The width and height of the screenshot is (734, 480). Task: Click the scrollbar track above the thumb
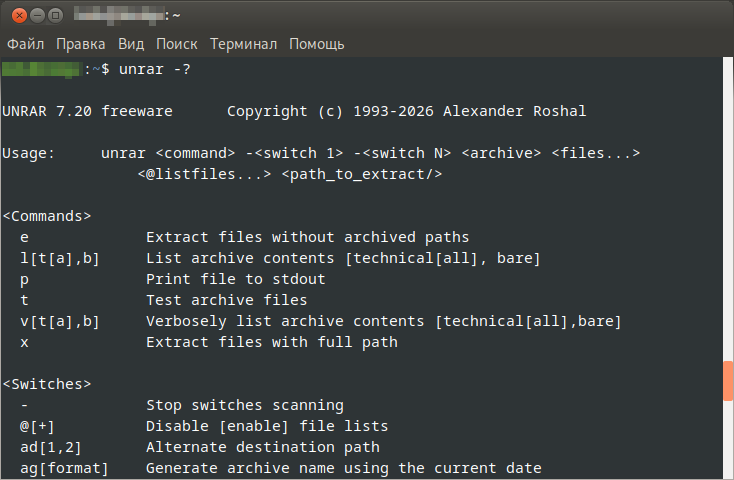click(x=728, y=200)
